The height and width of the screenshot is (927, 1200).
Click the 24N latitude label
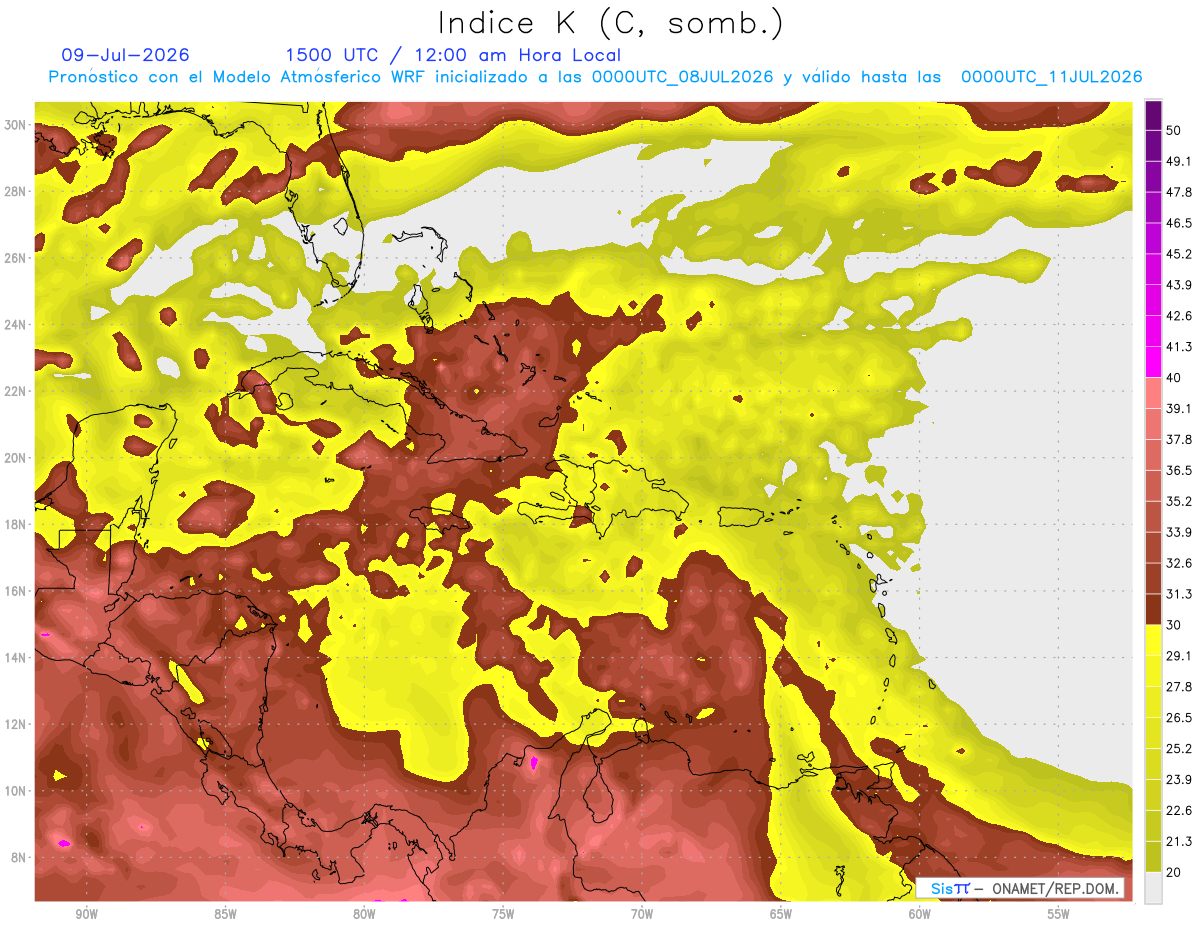tap(16, 325)
